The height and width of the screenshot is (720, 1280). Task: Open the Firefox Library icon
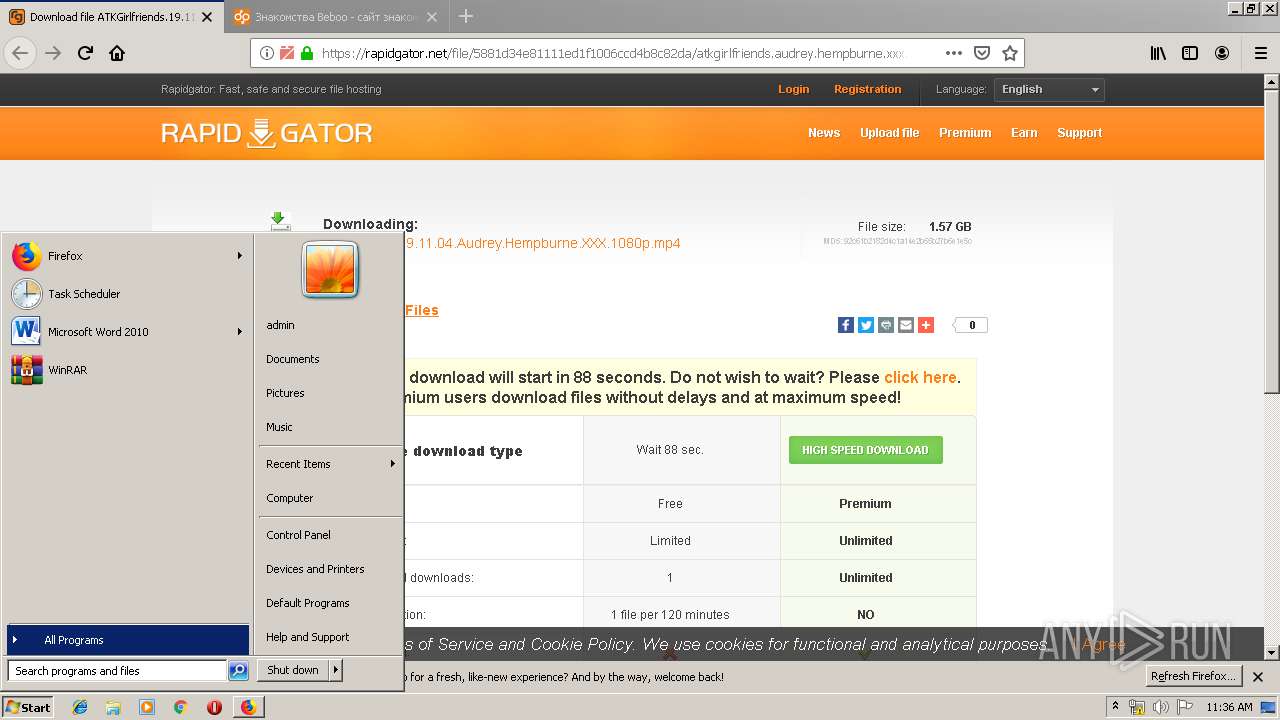(1158, 53)
